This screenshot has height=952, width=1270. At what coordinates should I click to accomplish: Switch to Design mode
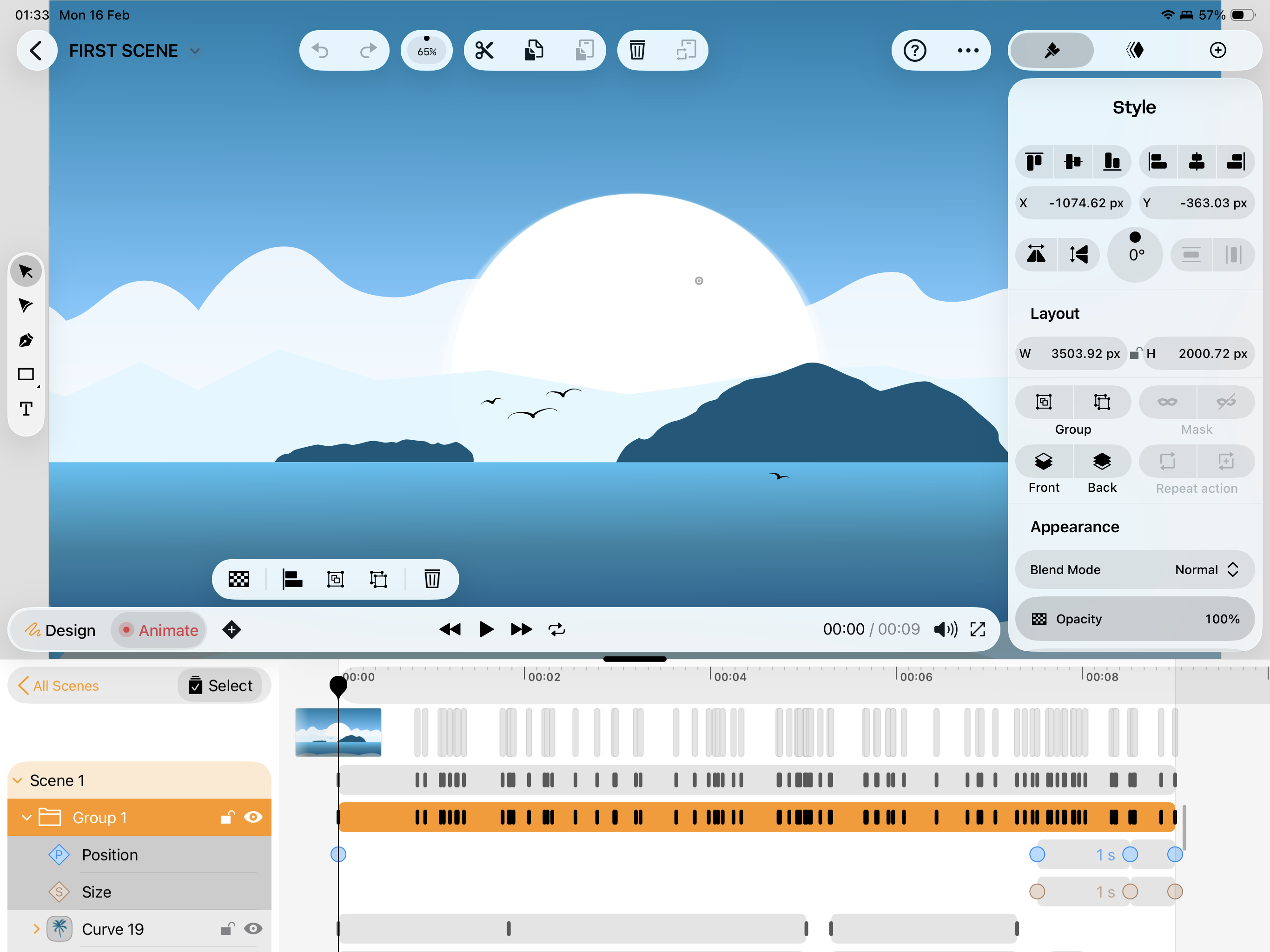click(60, 630)
